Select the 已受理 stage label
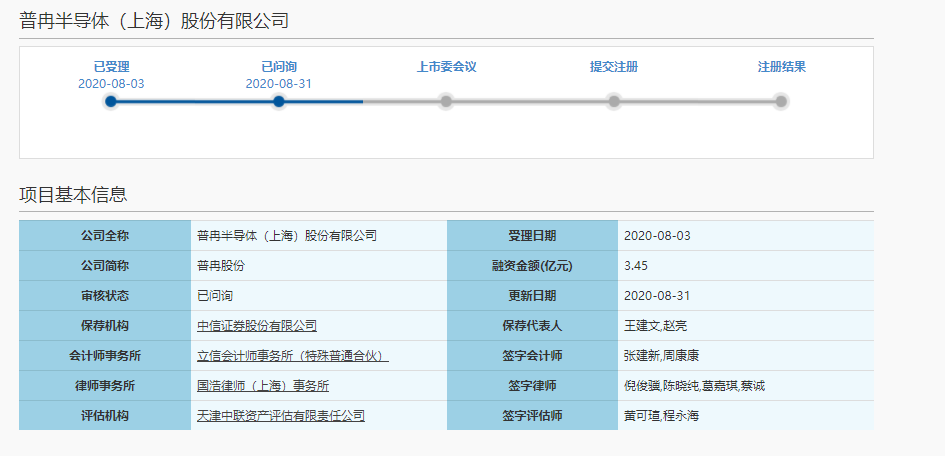 coord(111,67)
